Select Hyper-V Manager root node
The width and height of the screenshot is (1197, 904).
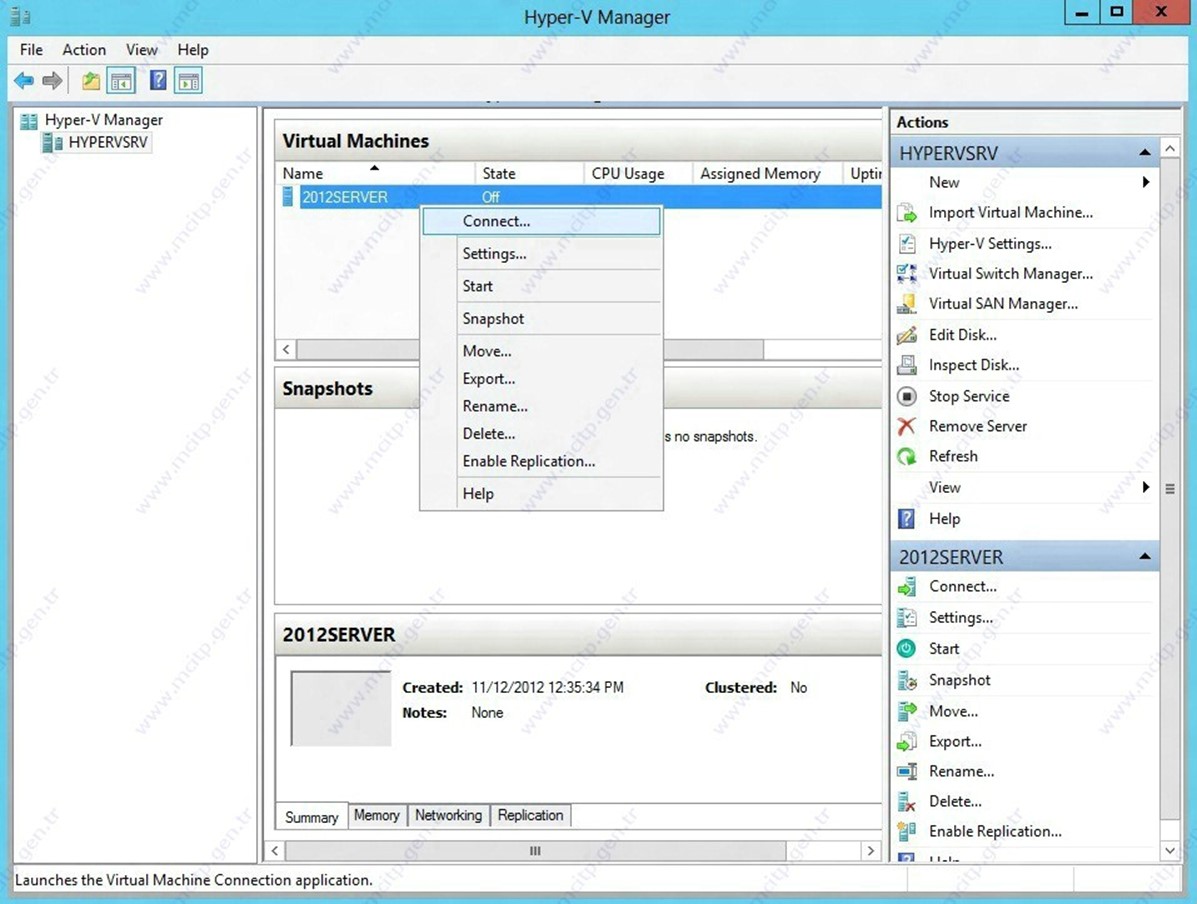click(x=104, y=120)
